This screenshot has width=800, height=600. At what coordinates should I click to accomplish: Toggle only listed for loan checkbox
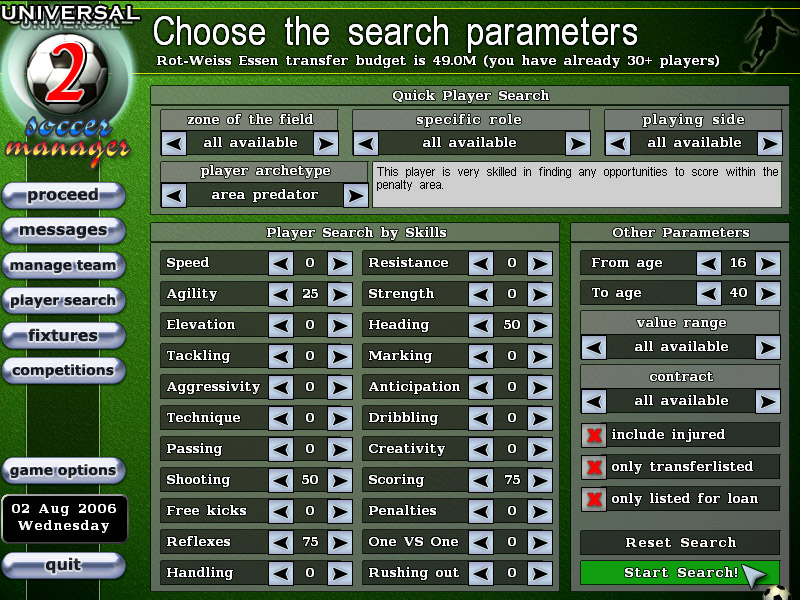coord(594,499)
